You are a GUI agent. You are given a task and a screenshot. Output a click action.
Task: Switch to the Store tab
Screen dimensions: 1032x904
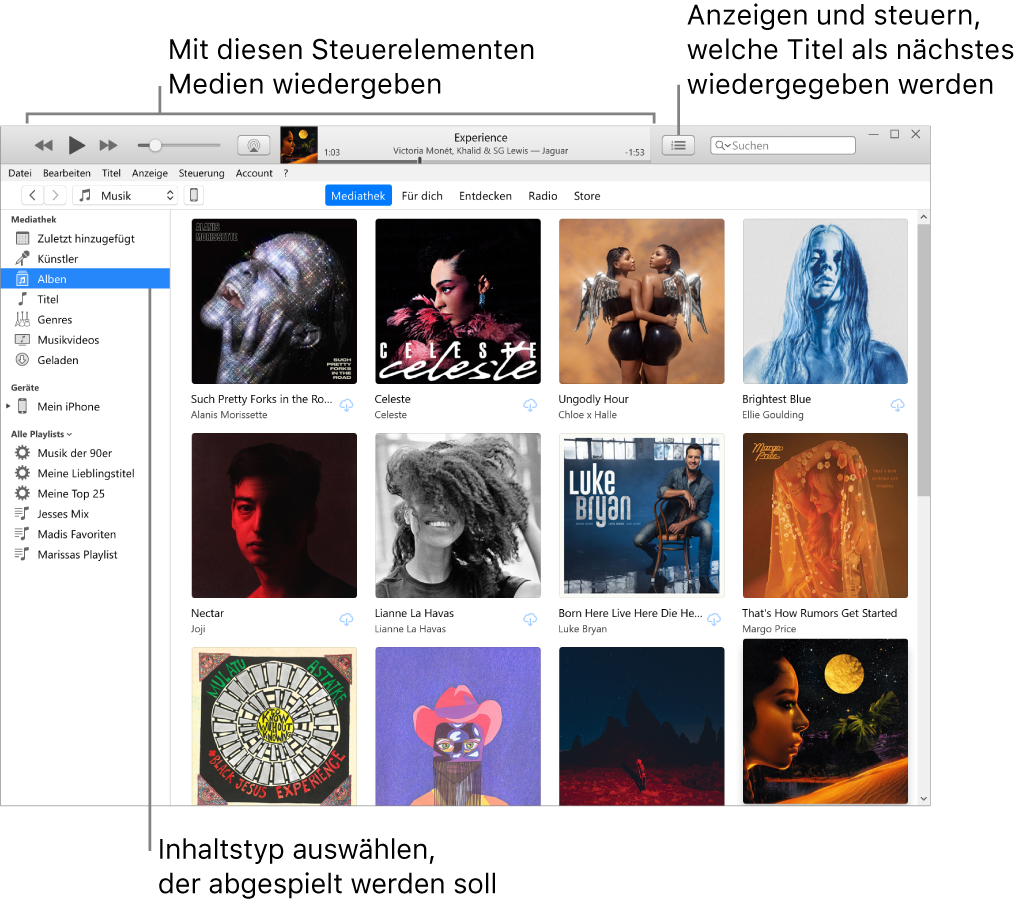[586, 195]
